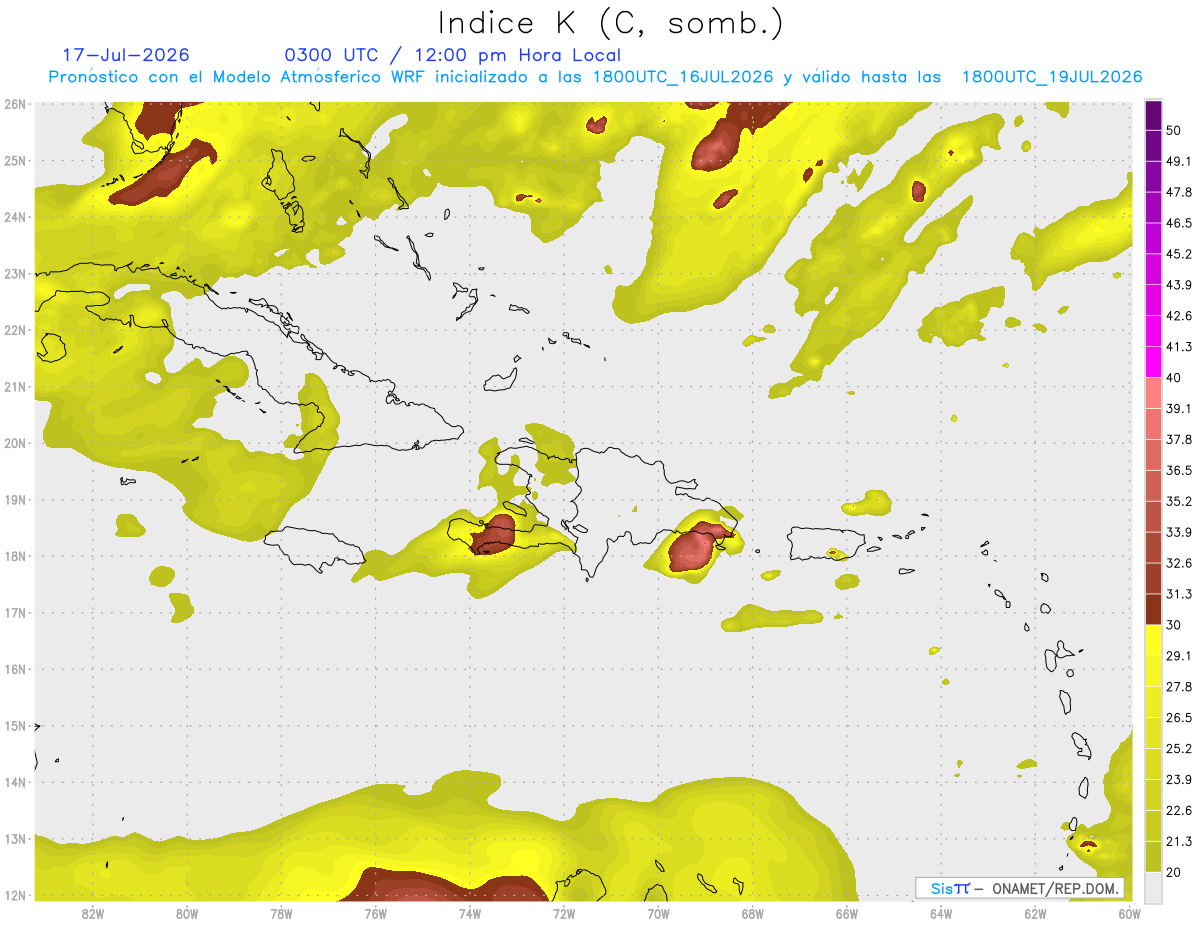
Task: Click the colorbar value "47.8"
Action: (x=1179, y=192)
